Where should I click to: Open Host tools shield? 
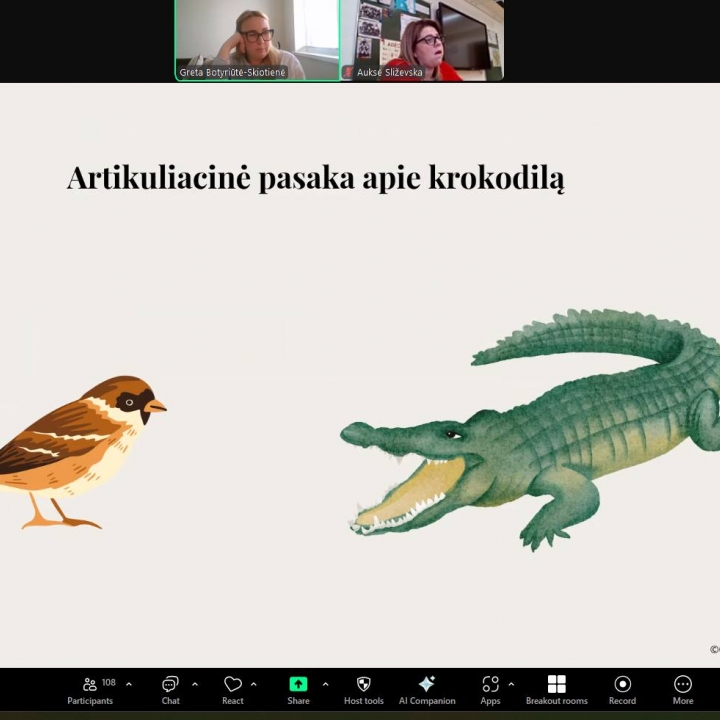click(364, 690)
